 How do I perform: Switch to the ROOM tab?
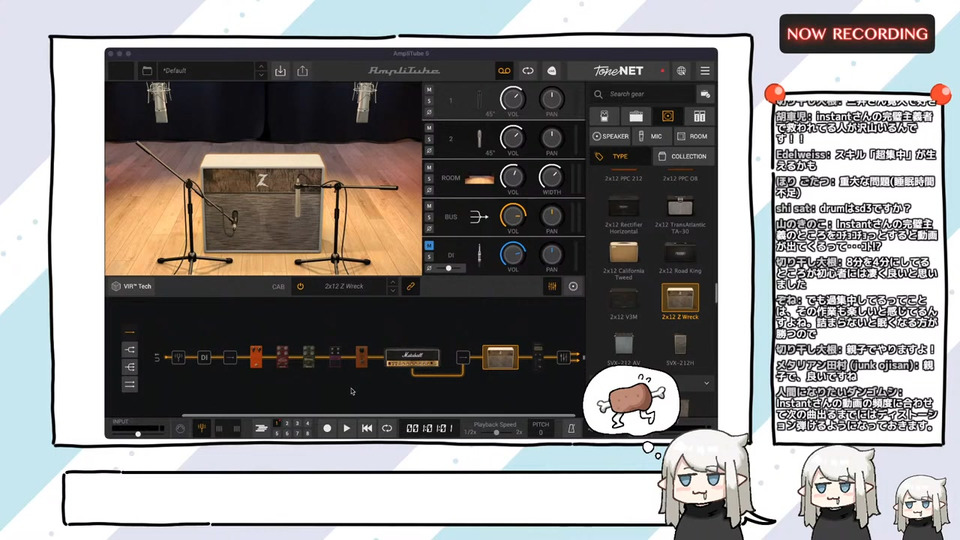tap(693, 137)
